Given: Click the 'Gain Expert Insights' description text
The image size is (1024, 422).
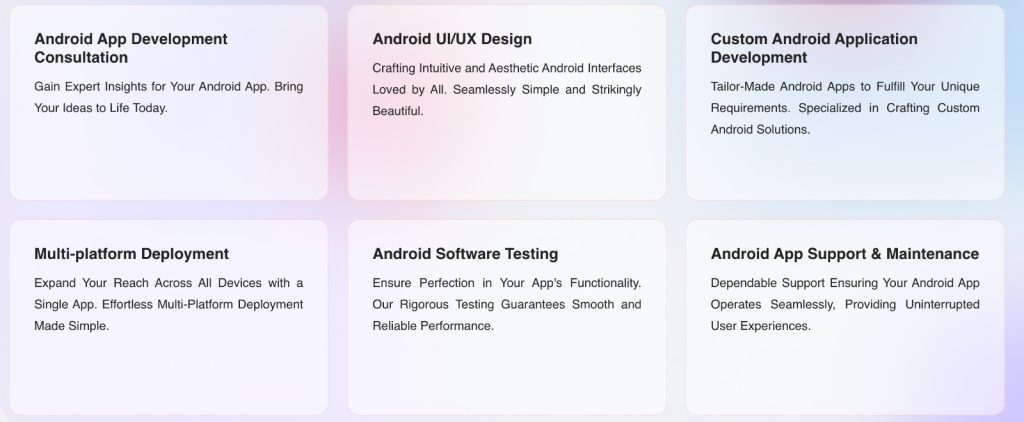Looking at the screenshot, I should click(168, 97).
